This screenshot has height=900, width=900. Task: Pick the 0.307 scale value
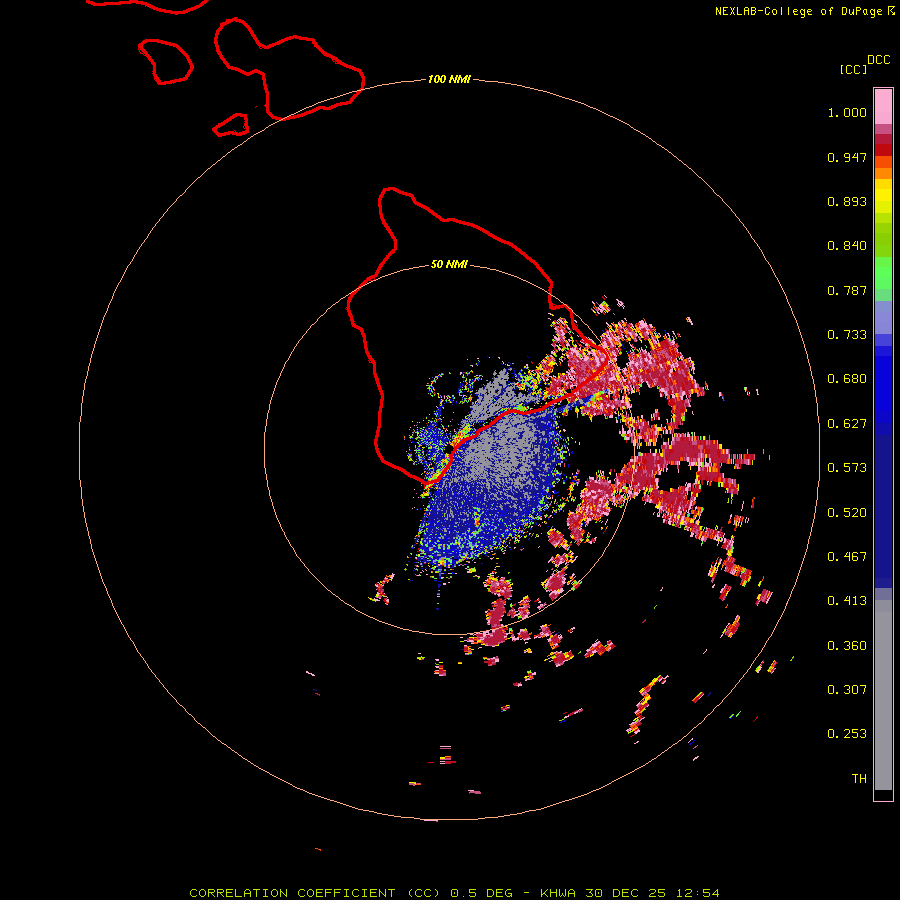847,690
